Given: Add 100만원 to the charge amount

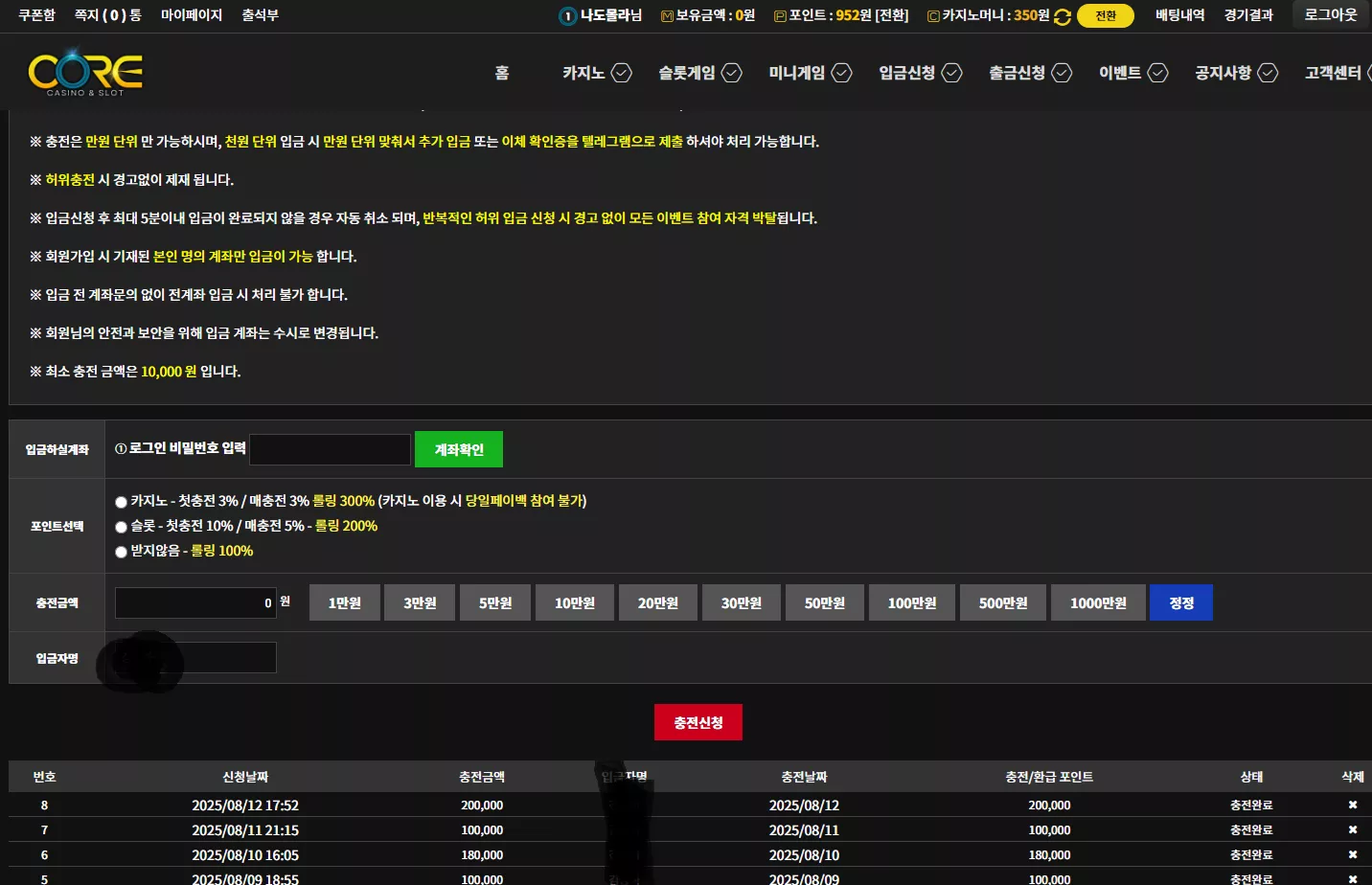Looking at the screenshot, I should coord(912,602).
